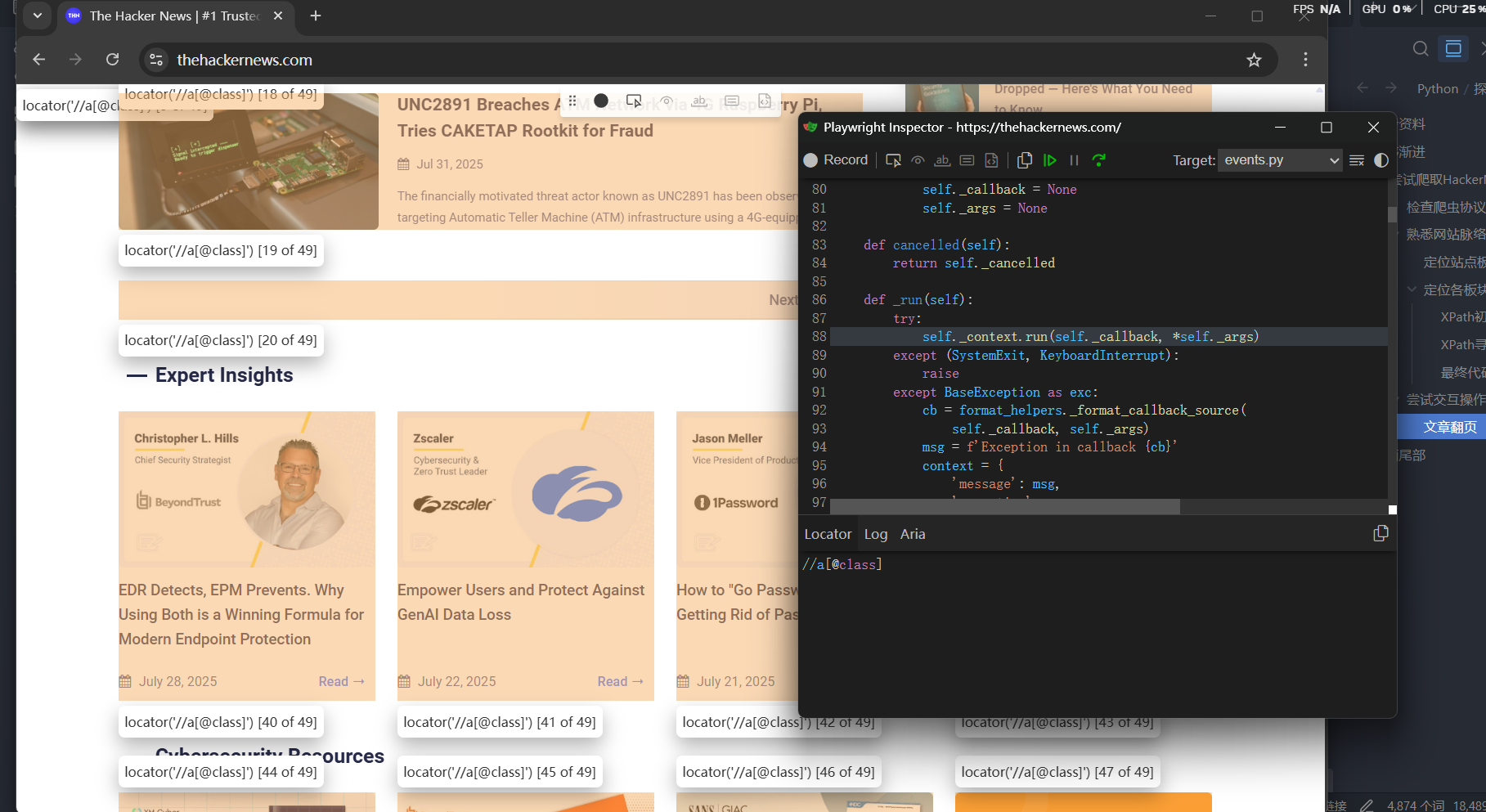Open the Zscaler expert card image
The image size is (1486, 812).
[526, 490]
